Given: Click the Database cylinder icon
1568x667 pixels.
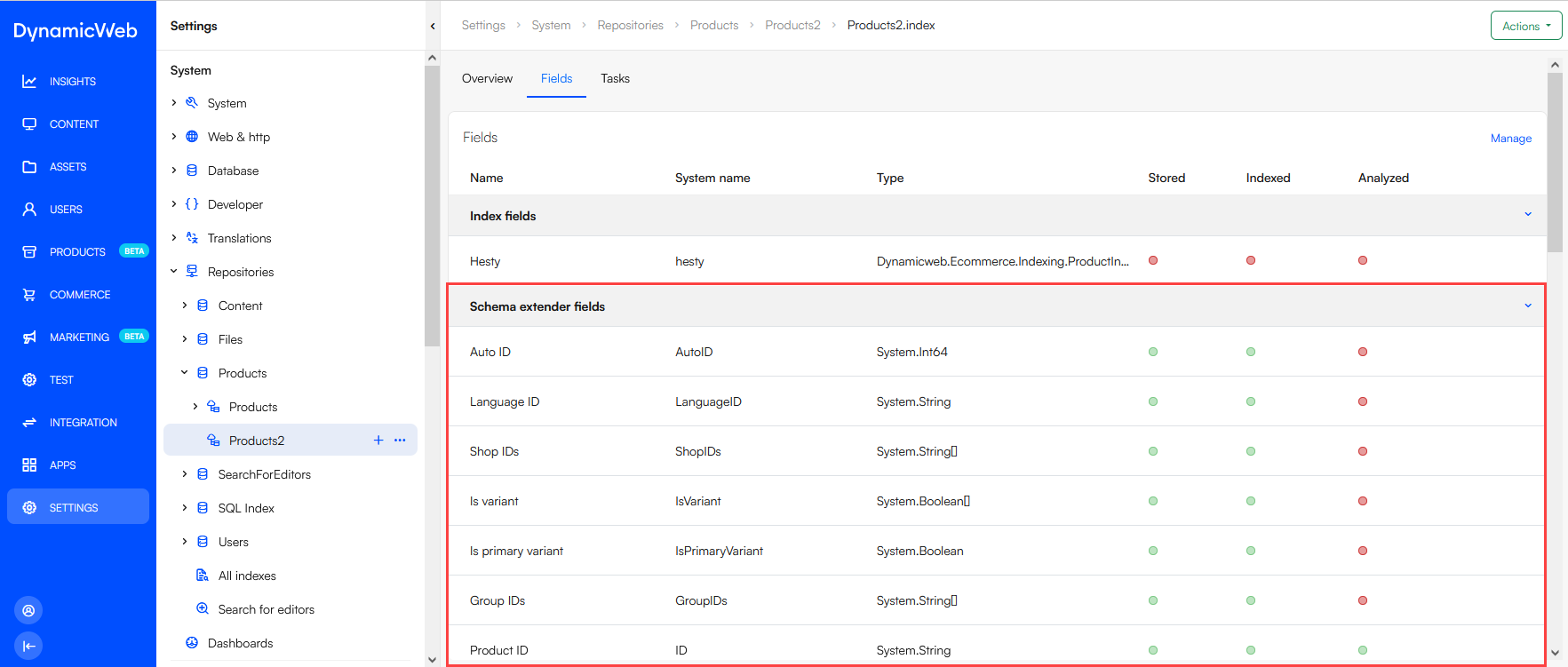Looking at the screenshot, I should tap(192, 171).
